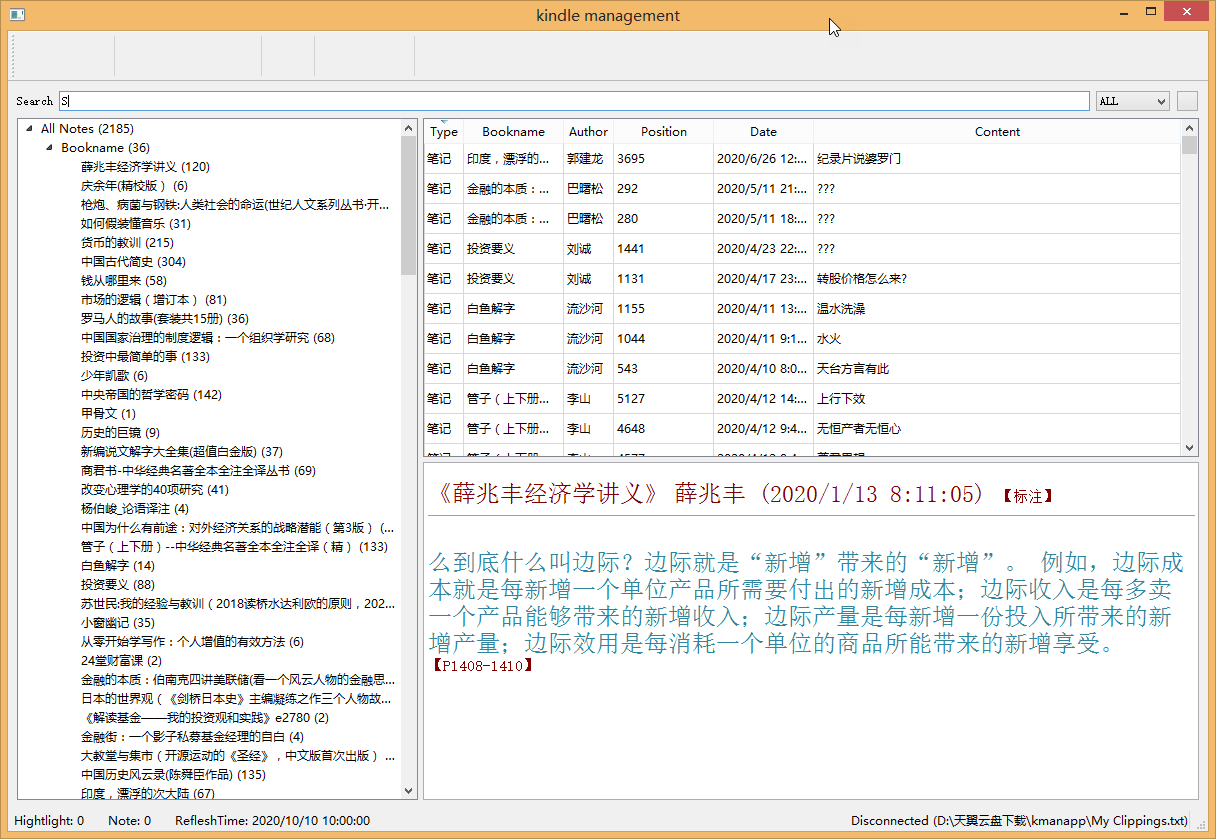Open the ALL search filter dropdown

pyautogui.click(x=1132, y=101)
